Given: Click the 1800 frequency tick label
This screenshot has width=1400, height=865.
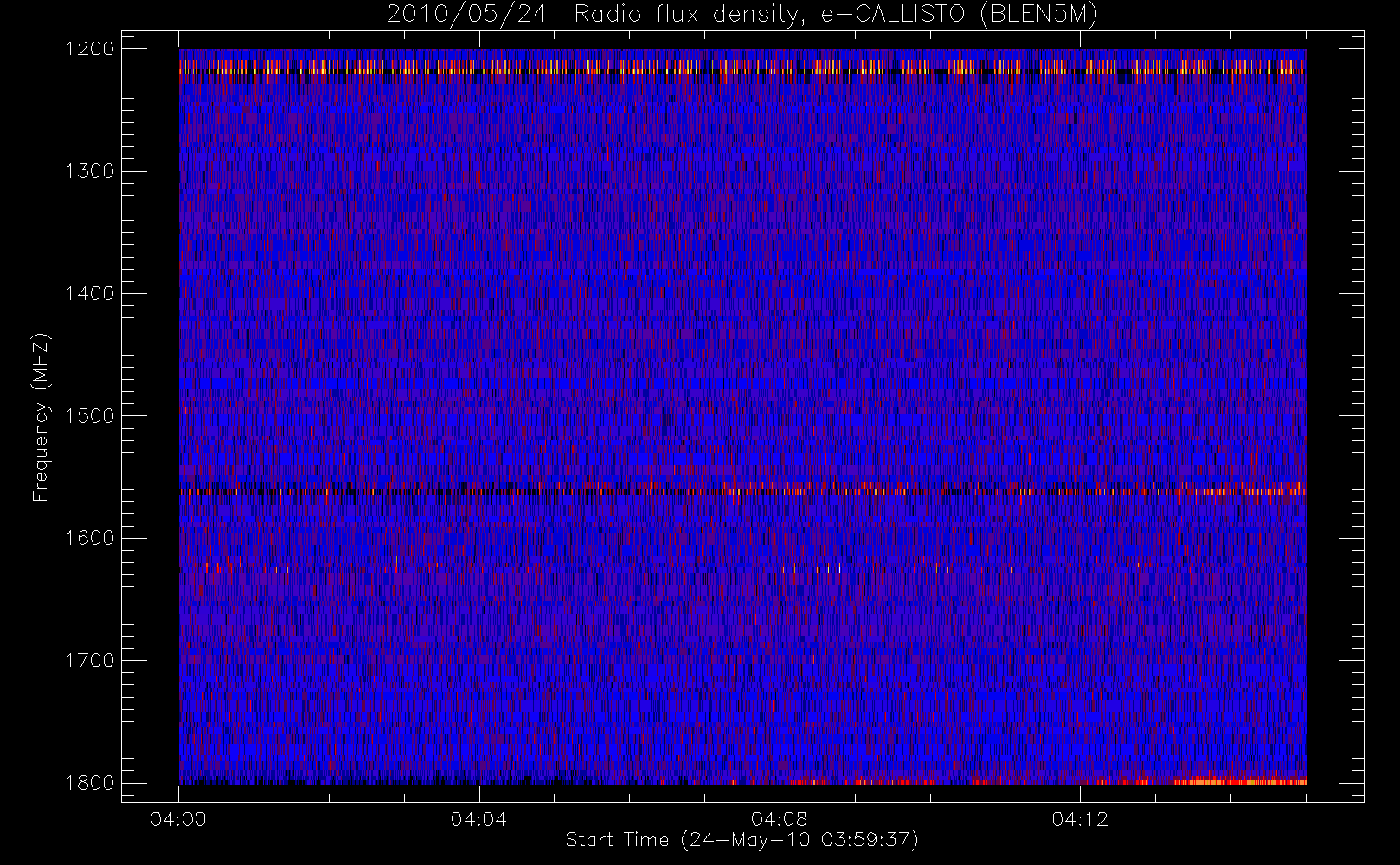Looking at the screenshot, I should [90, 782].
